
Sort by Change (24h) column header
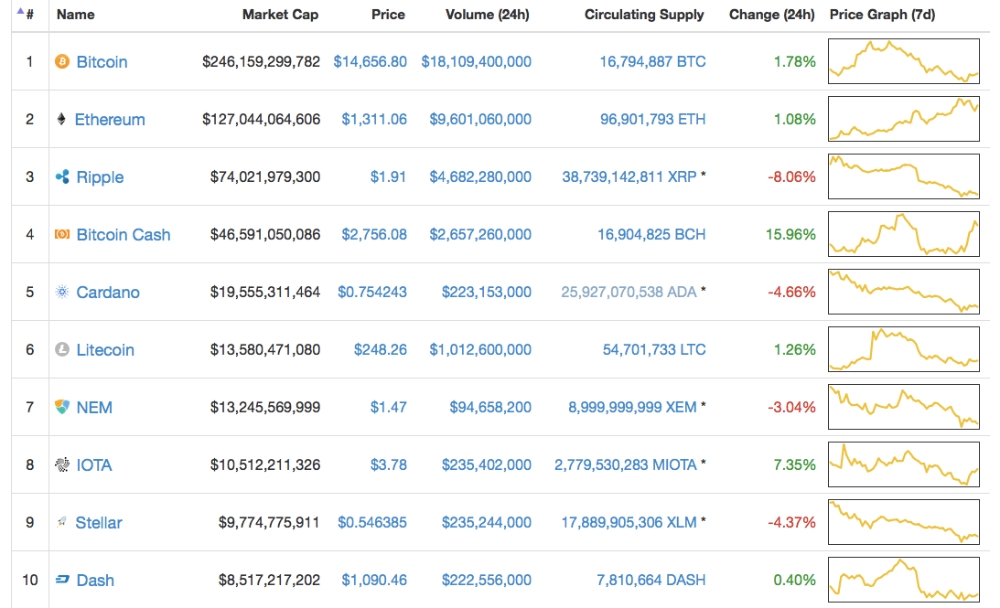coord(771,15)
